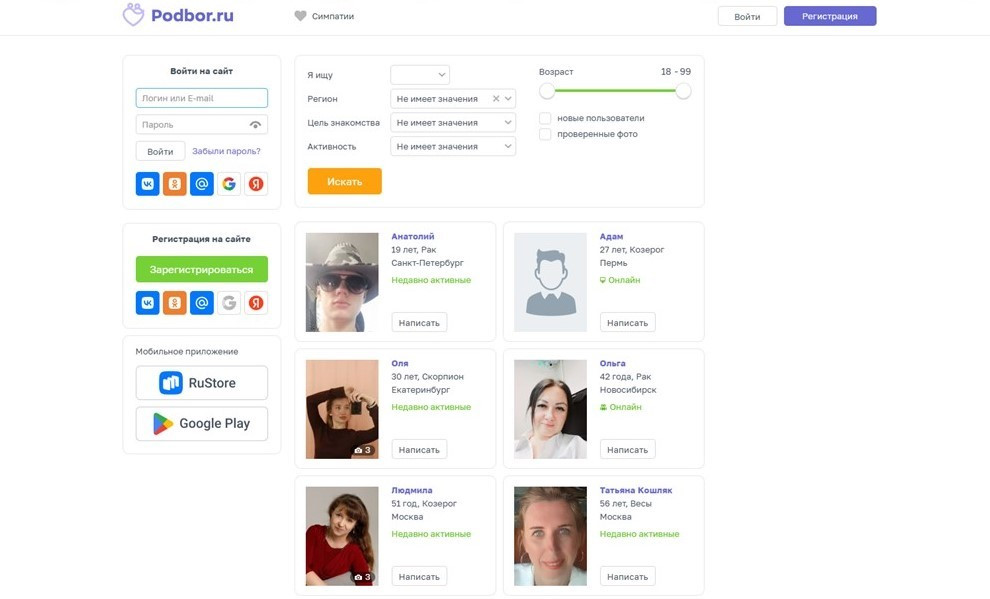Open the Активность dropdown
This screenshot has width=990, height=599.
point(453,146)
